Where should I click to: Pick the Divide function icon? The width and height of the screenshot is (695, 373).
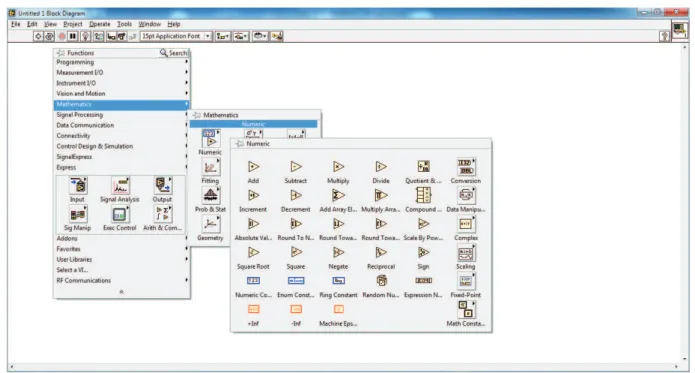[381, 167]
